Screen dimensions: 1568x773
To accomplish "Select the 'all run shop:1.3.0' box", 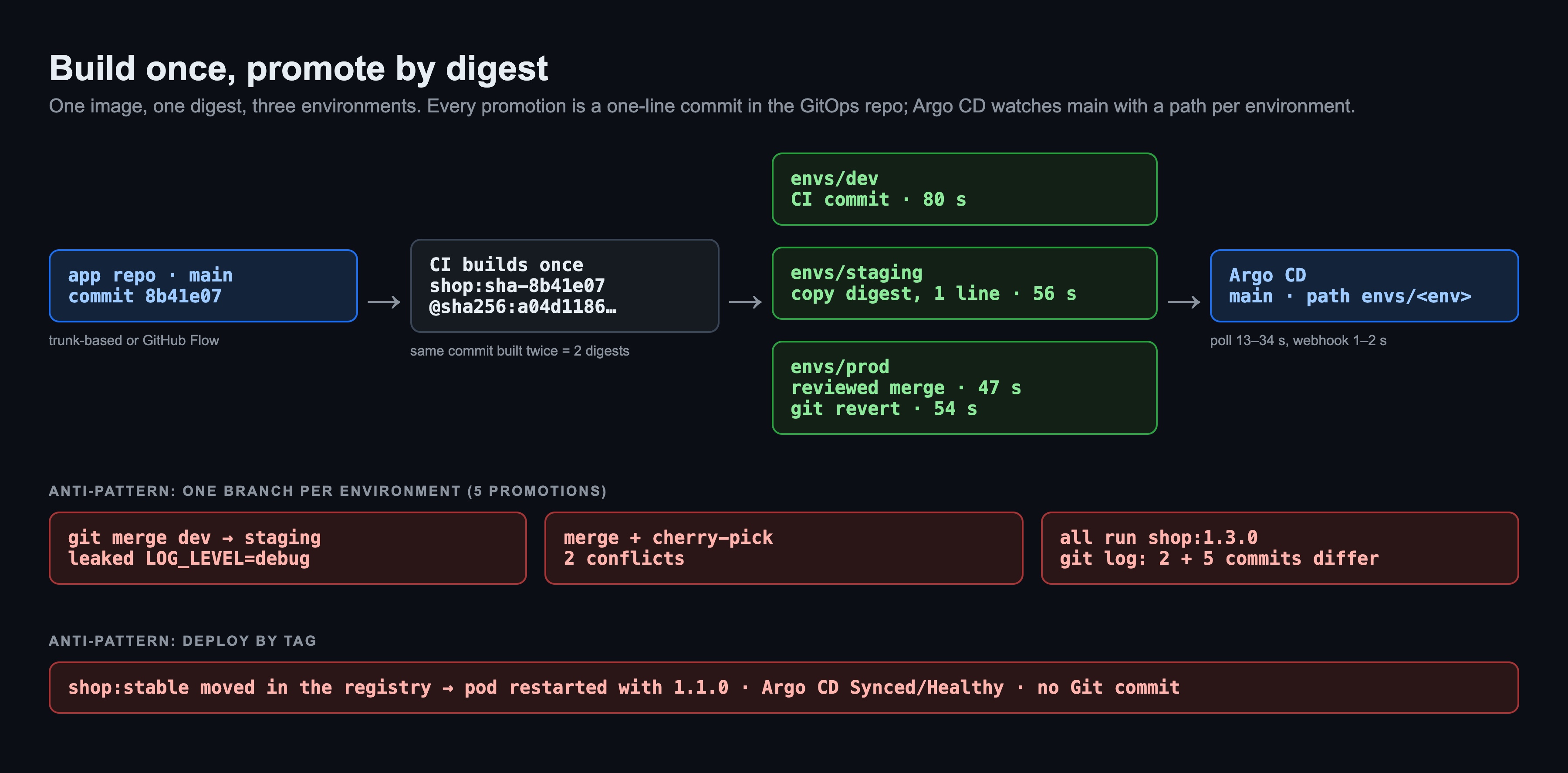I will [x=1280, y=548].
